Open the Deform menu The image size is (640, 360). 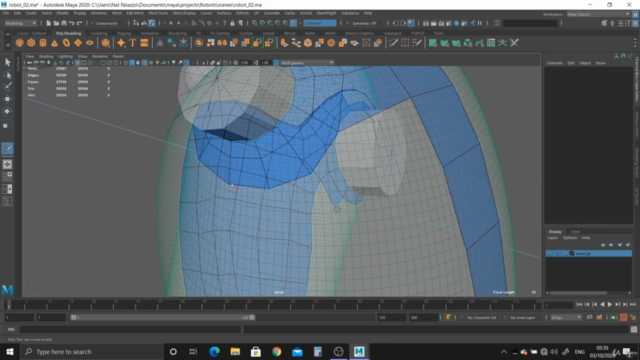[242, 13]
